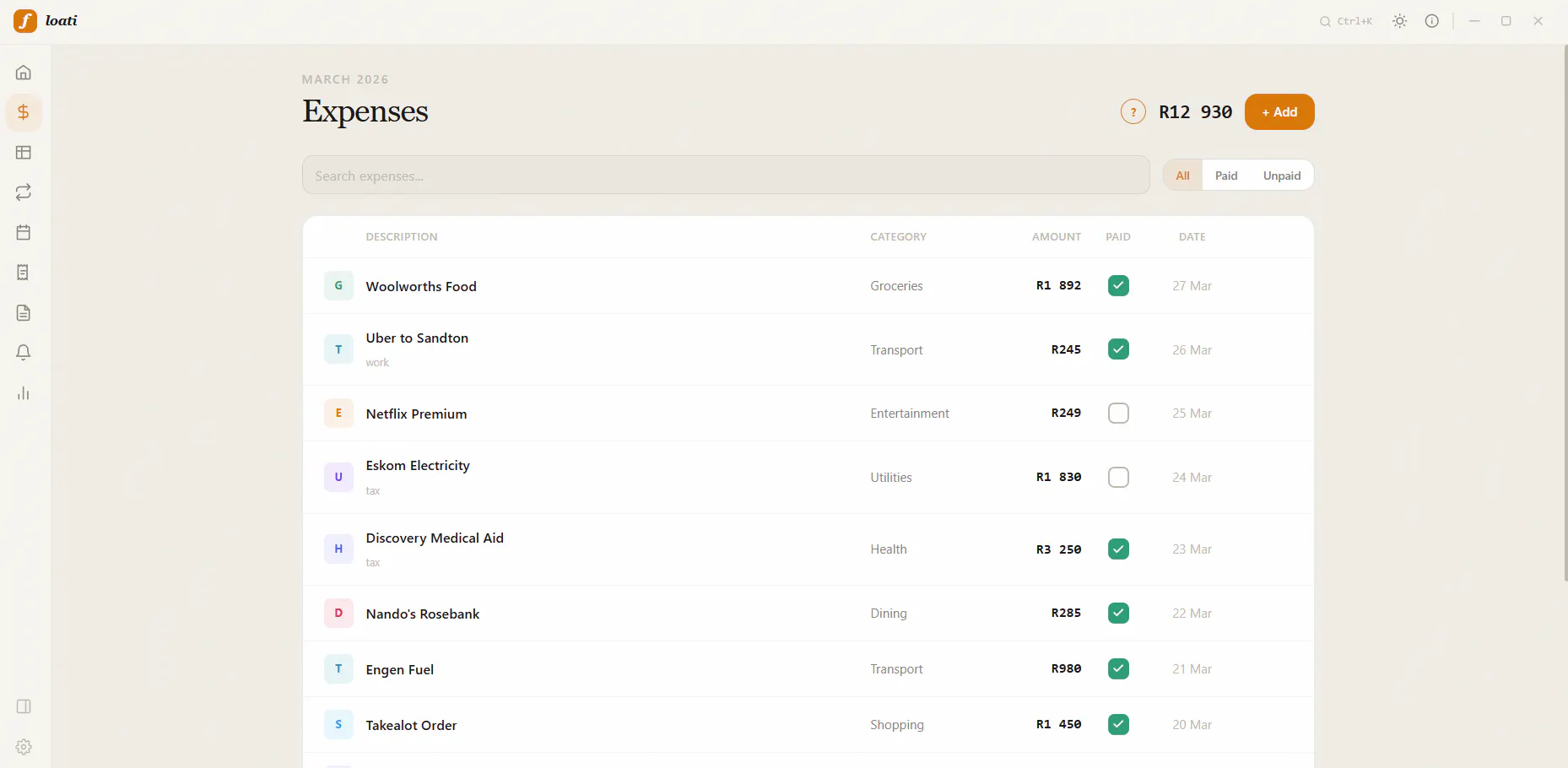Click the R3 250 amount
The width and height of the screenshot is (1568, 768).
1058,549
